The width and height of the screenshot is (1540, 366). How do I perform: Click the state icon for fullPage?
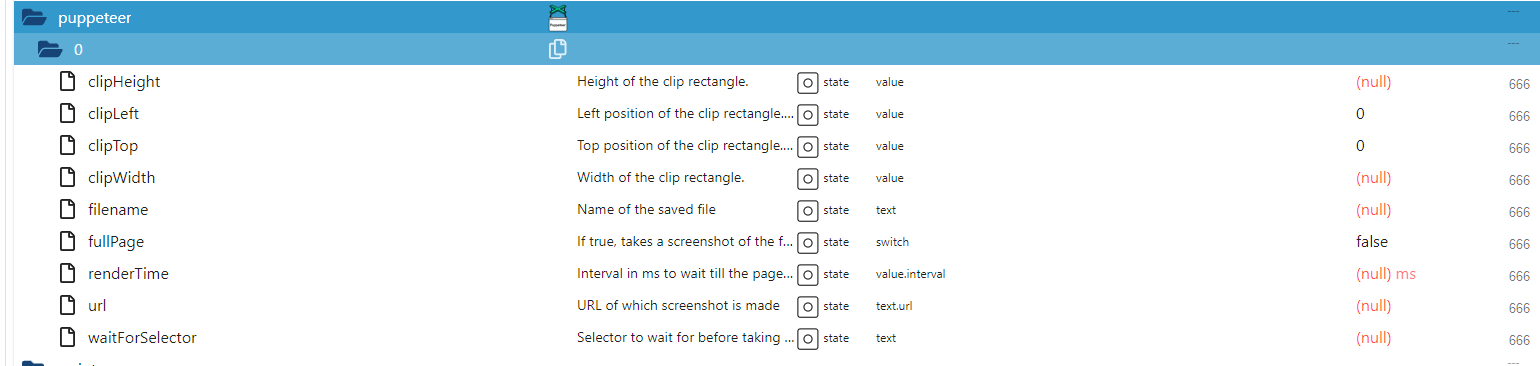pos(808,242)
